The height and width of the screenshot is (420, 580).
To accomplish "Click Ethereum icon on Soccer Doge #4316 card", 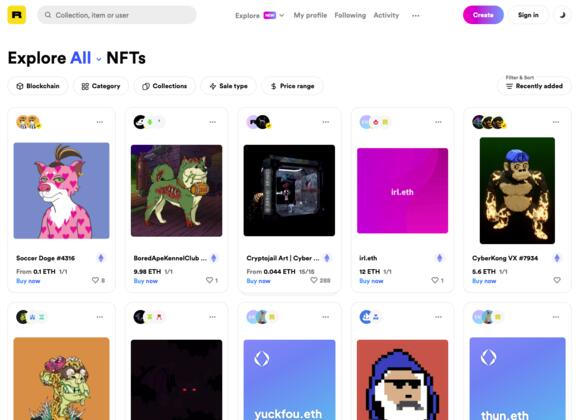I will coord(101,258).
